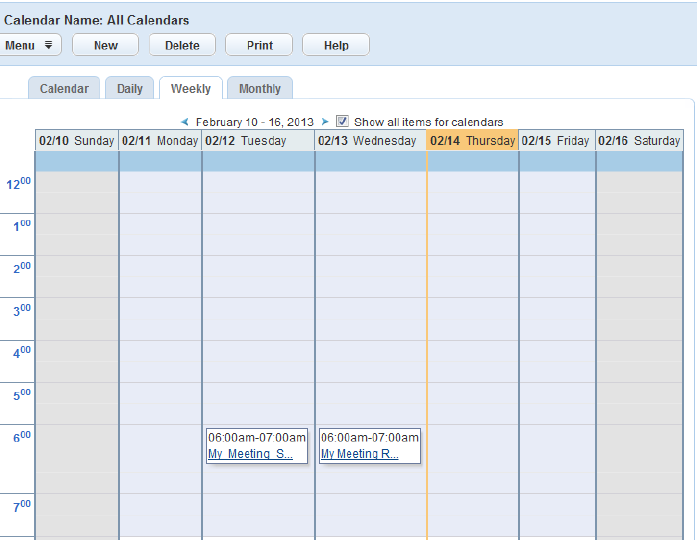This screenshot has width=697, height=540.
Task: Click the Delete button
Action: pos(182,45)
